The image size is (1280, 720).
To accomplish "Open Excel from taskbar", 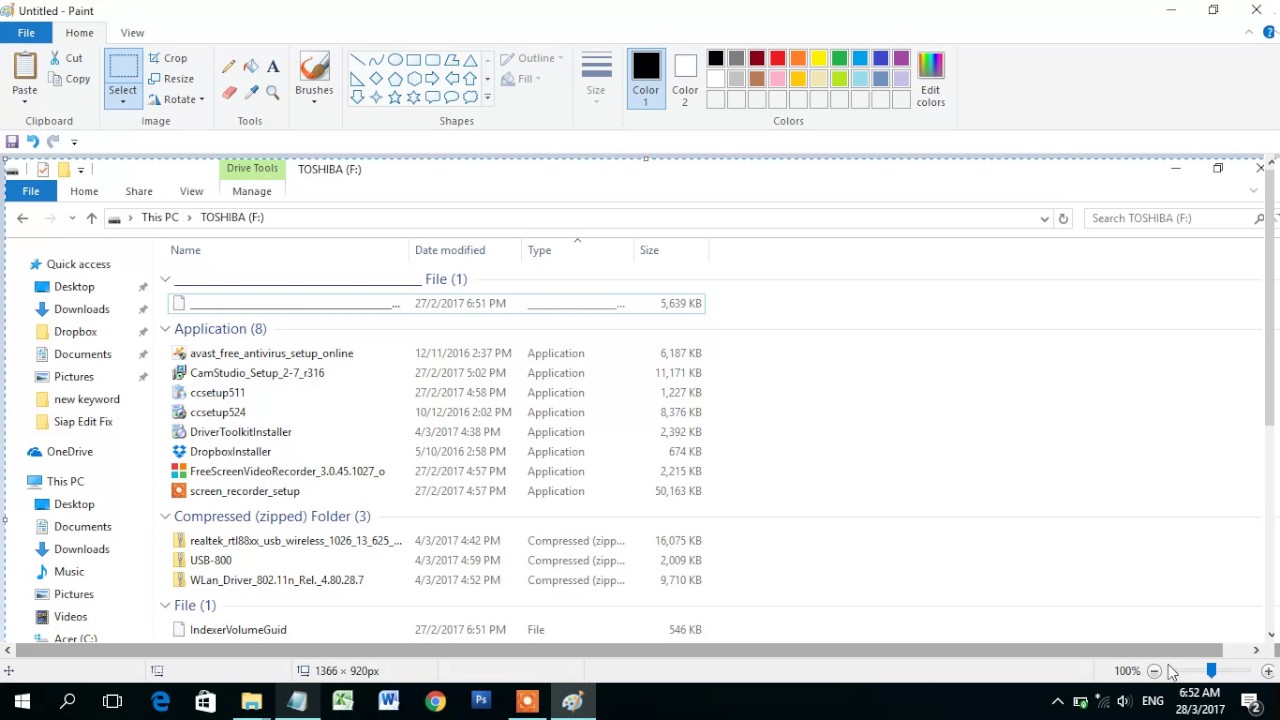I will tap(343, 701).
